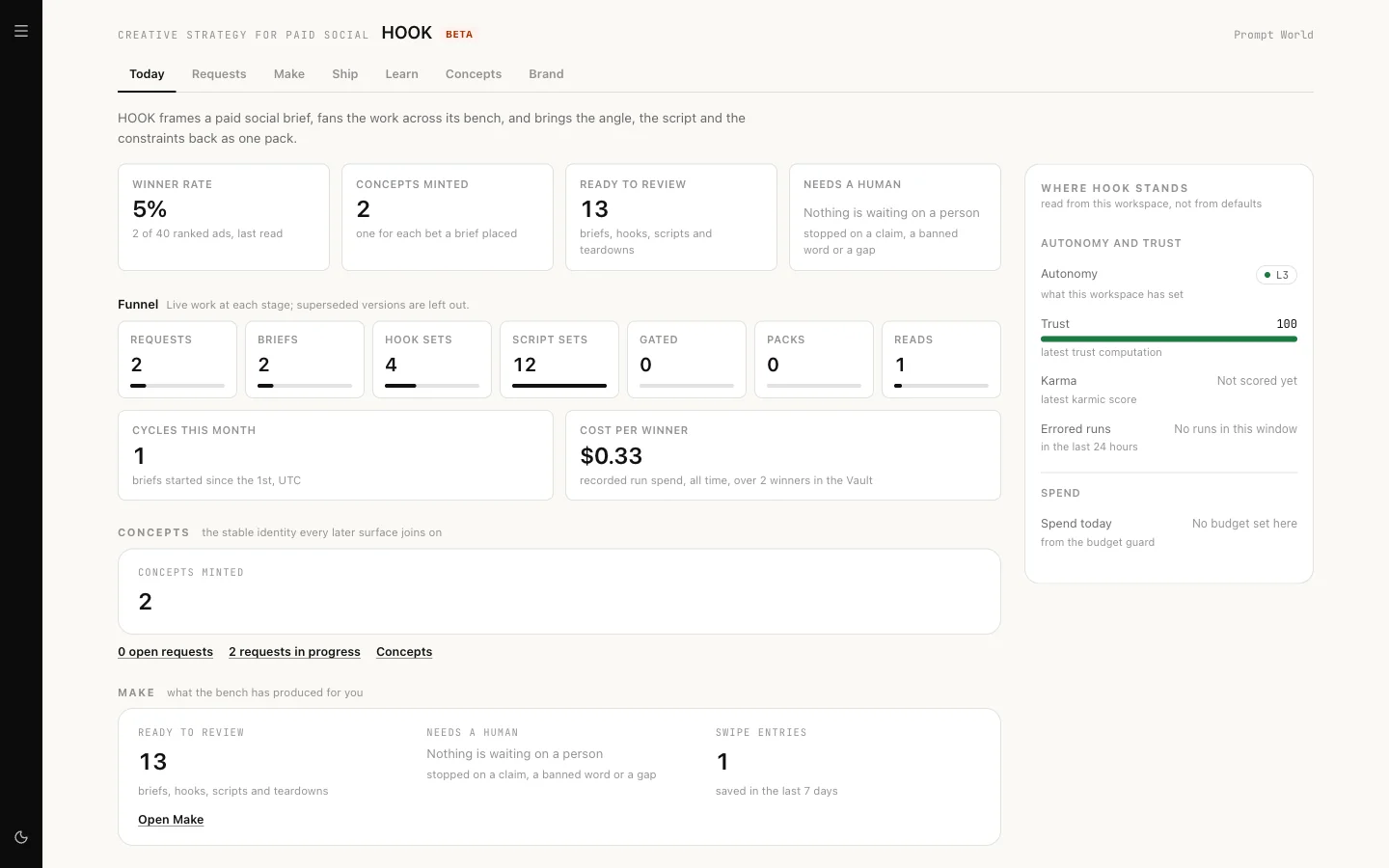Click the Needs a Human top card

click(x=895, y=217)
